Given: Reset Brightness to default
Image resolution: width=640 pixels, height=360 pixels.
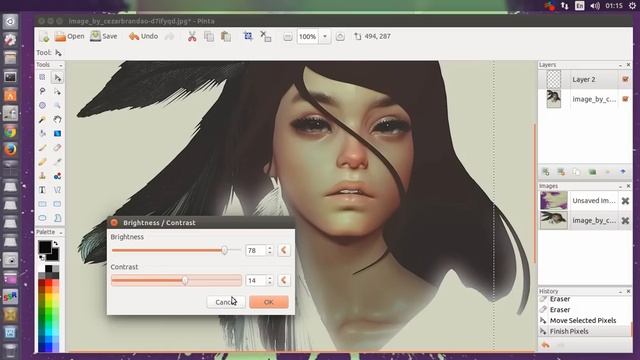Looking at the screenshot, I should (284, 250).
